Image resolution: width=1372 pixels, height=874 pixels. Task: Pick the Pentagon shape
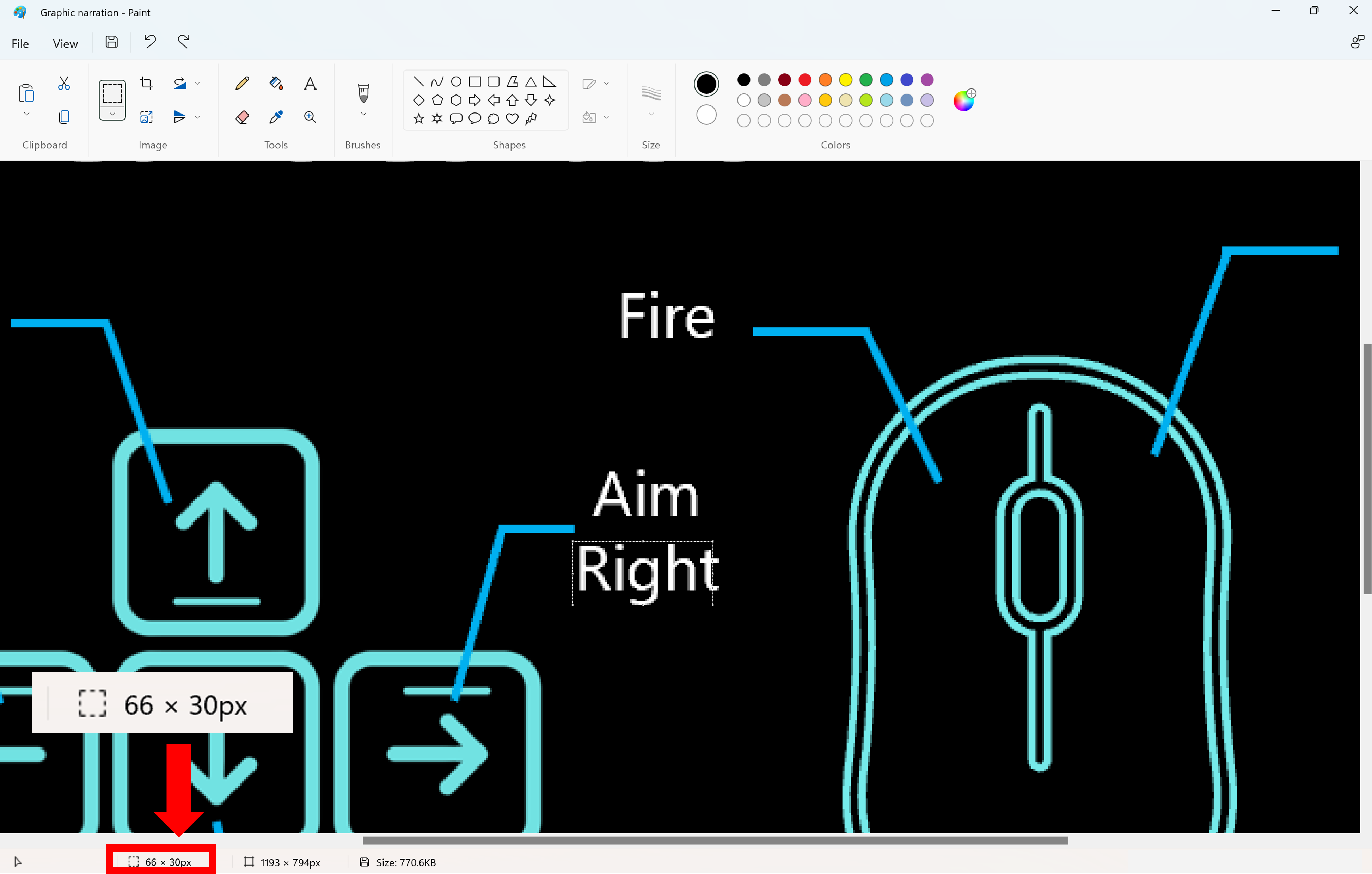437,100
